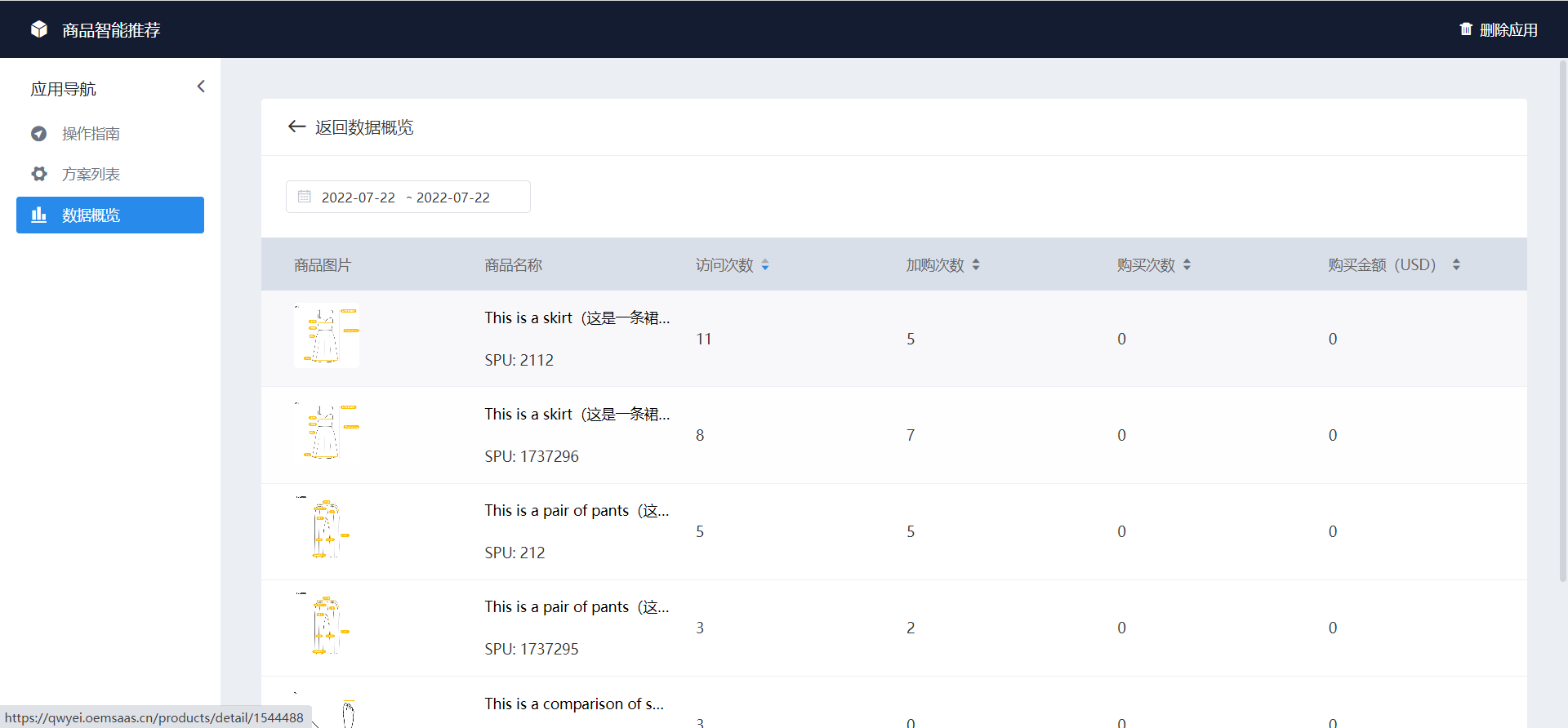1568x728 pixels.
Task: Click pants product name above SPU 212
Action: 577,510
